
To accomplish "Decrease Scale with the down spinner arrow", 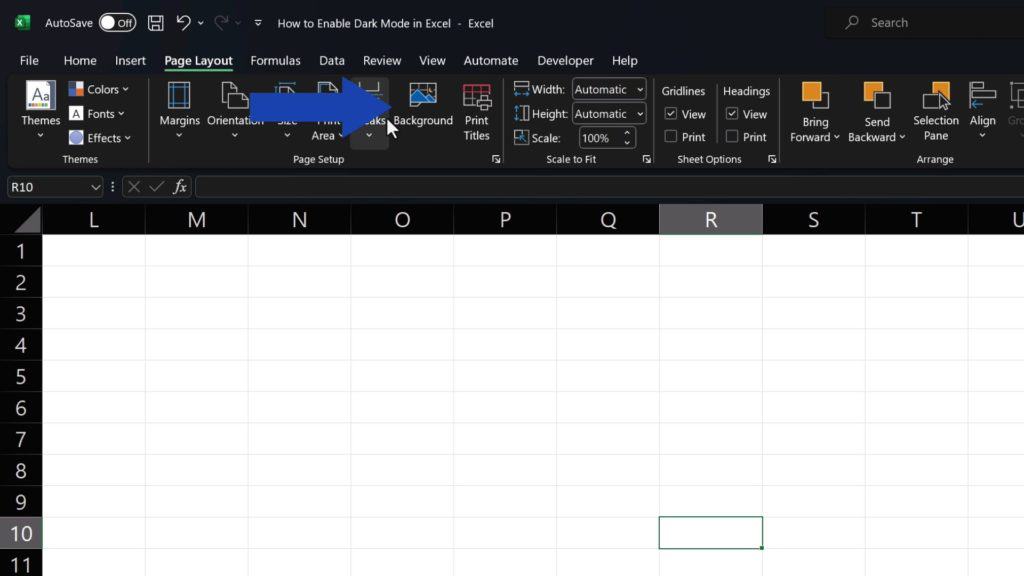I will pos(627,142).
